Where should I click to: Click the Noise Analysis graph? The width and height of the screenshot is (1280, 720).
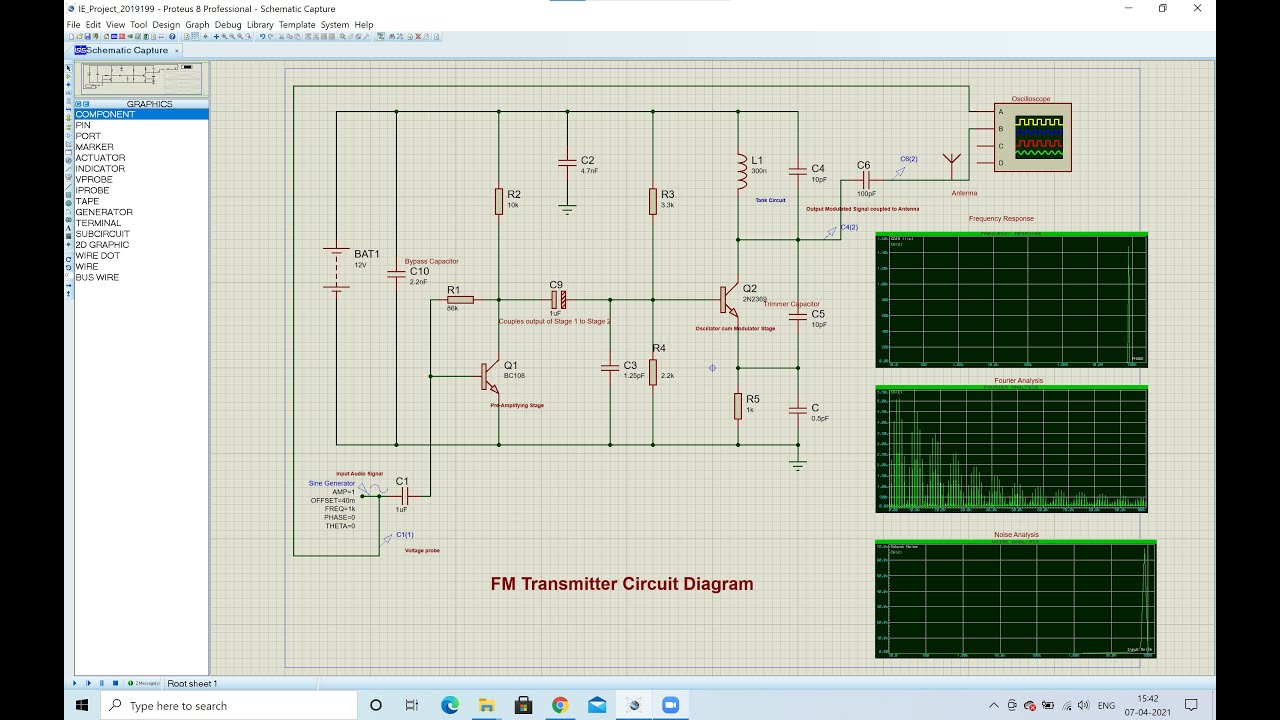point(1015,599)
